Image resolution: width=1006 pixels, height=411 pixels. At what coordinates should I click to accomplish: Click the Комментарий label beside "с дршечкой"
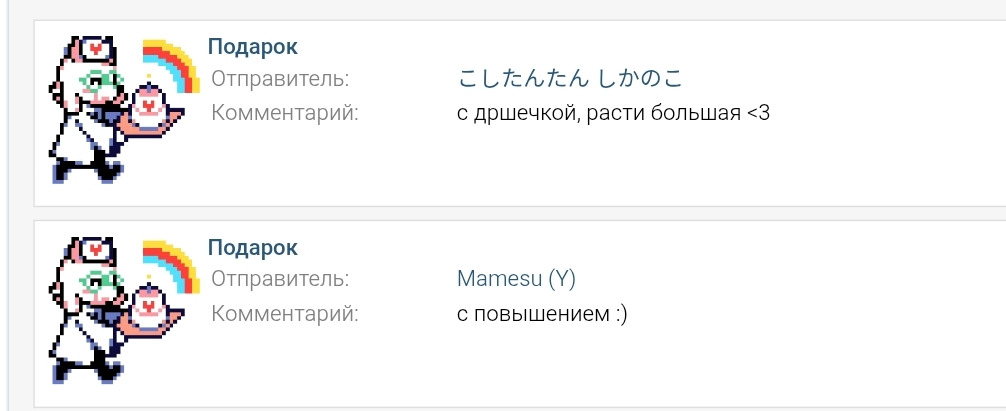(x=285, y=113)
